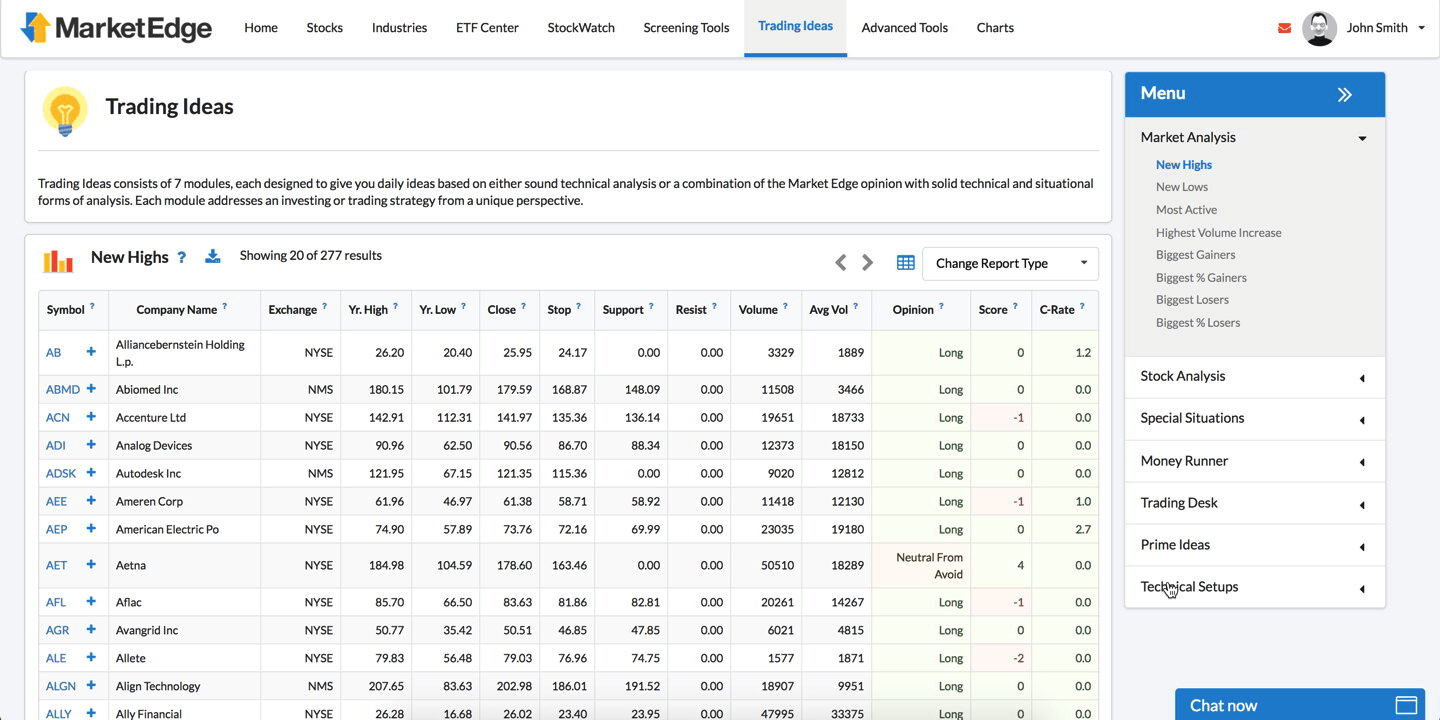Viewport: 1440px width, 720px height.
Task: Open the AET symbol link
Action: (56, 565)
